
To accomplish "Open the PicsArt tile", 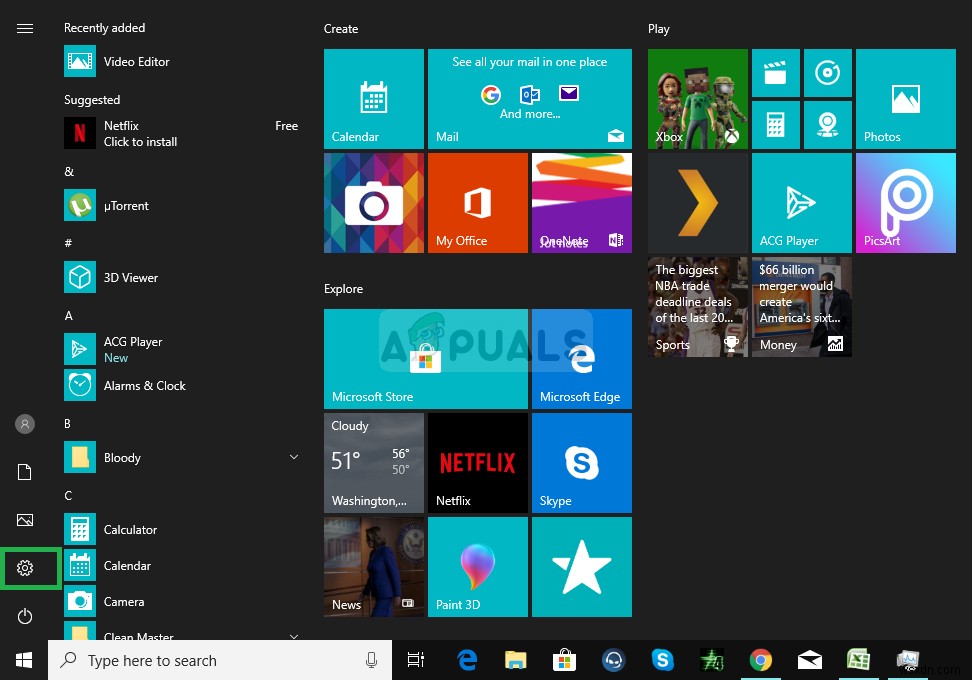I will (905, 202).
